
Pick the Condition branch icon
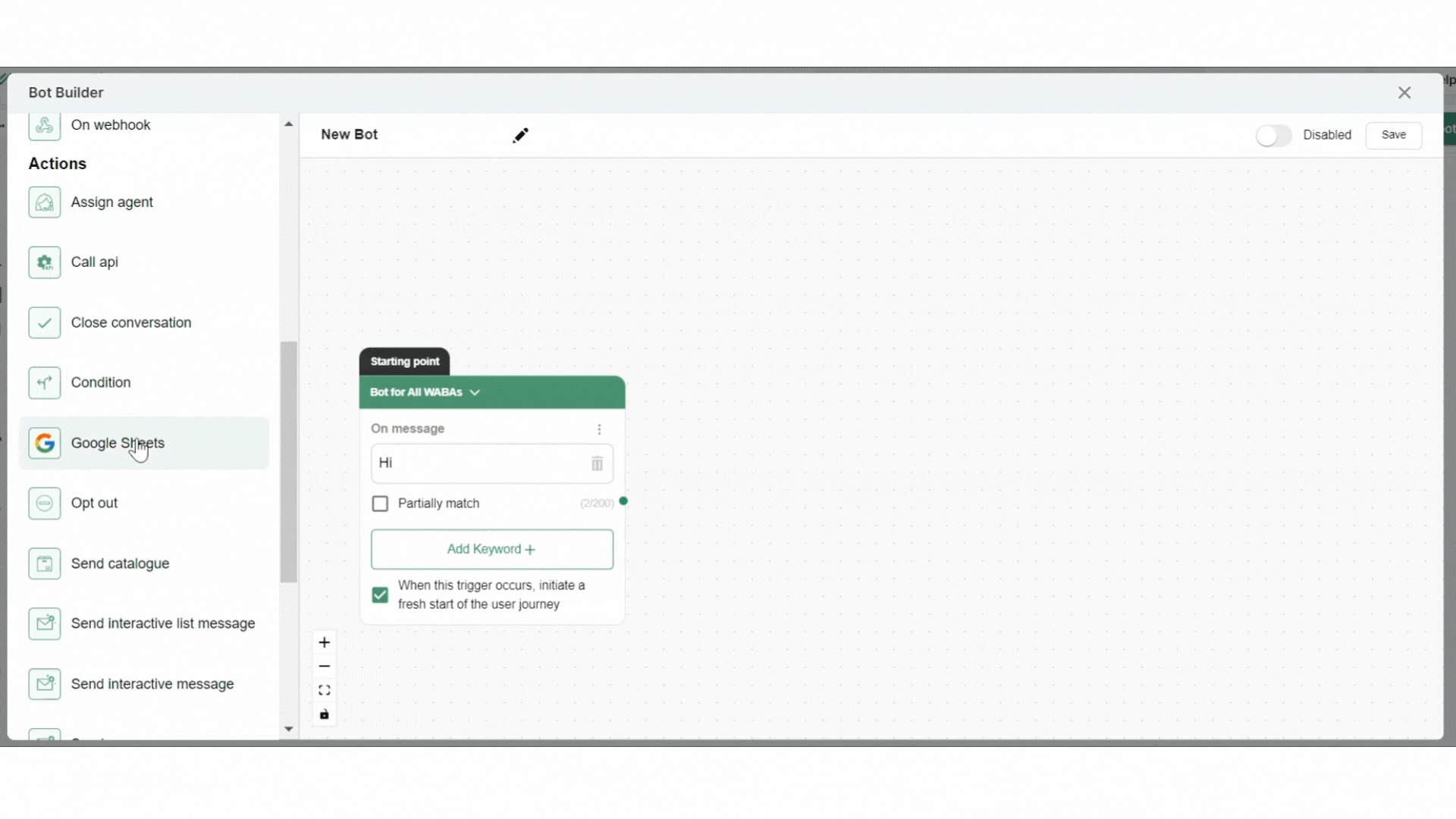click(44, 383)
